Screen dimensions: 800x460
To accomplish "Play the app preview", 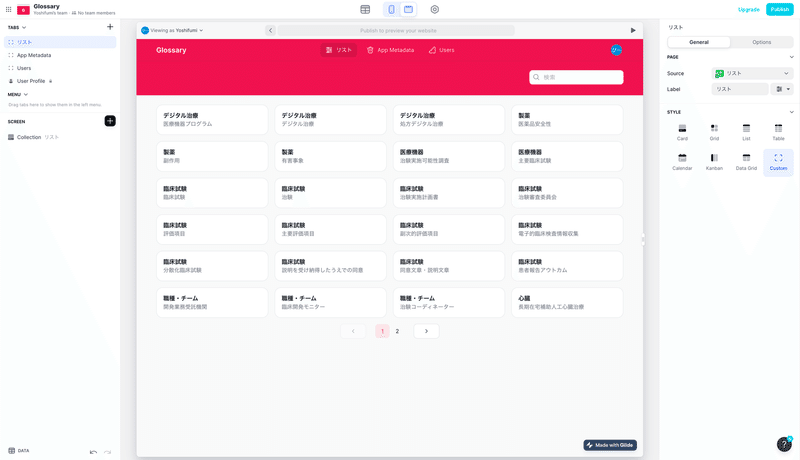I will [633, 31].
